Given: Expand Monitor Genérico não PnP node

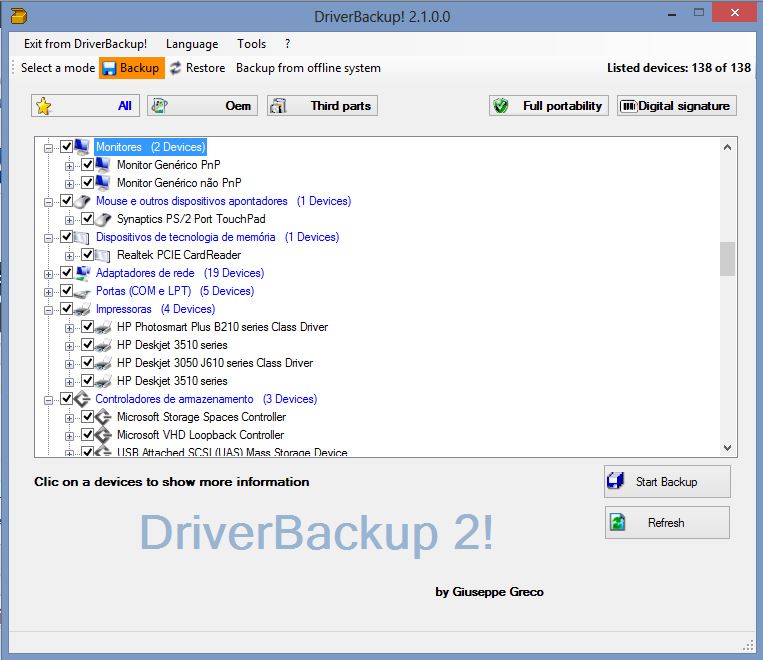Looking at the screenshot, I should (70, 184).
